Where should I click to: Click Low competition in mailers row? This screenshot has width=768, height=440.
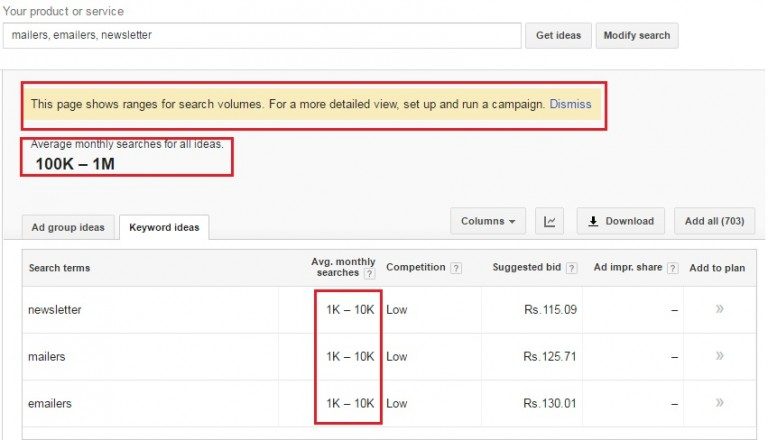coord(397,357)
